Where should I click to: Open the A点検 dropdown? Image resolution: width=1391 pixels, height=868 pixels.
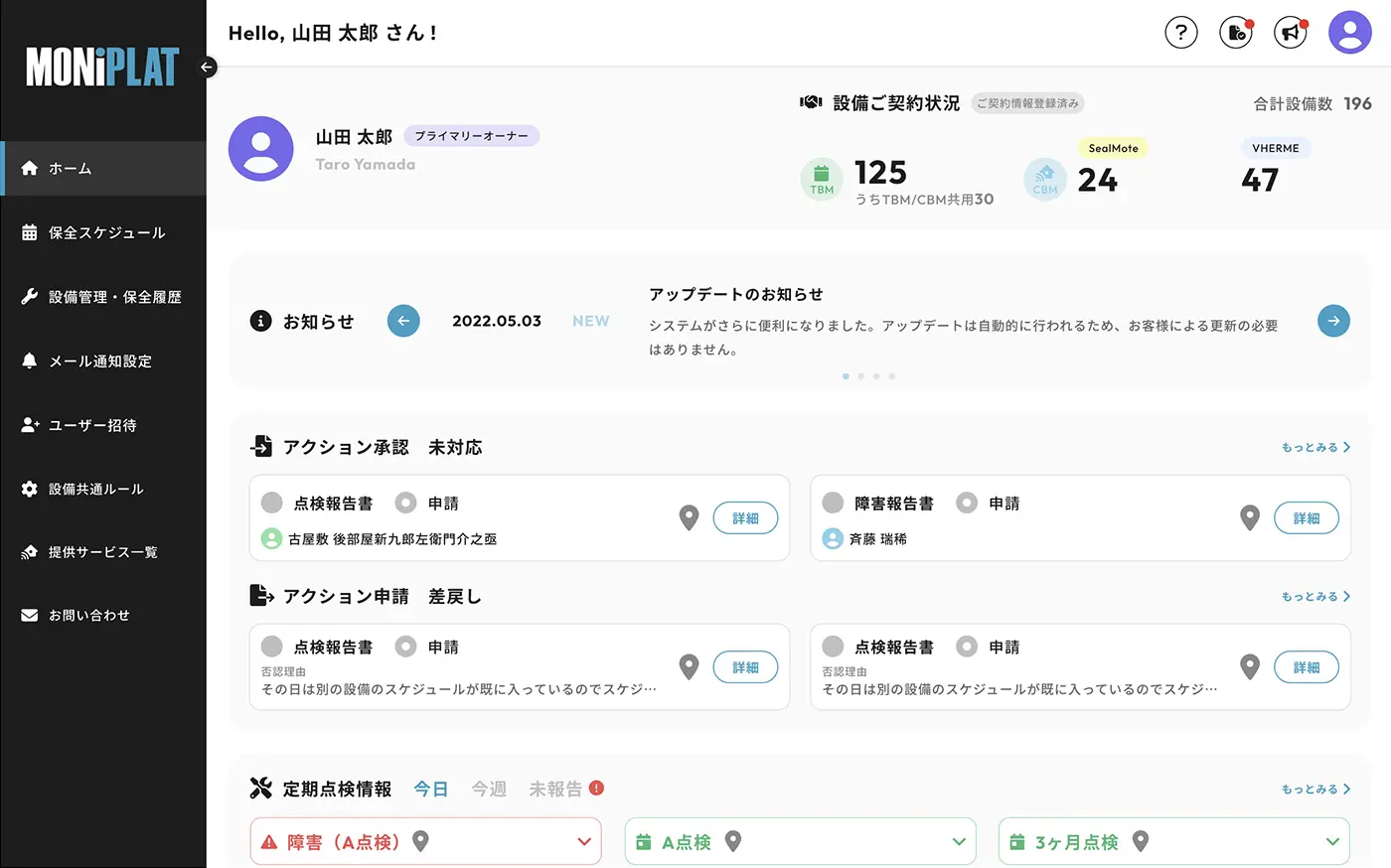(961, 840)
